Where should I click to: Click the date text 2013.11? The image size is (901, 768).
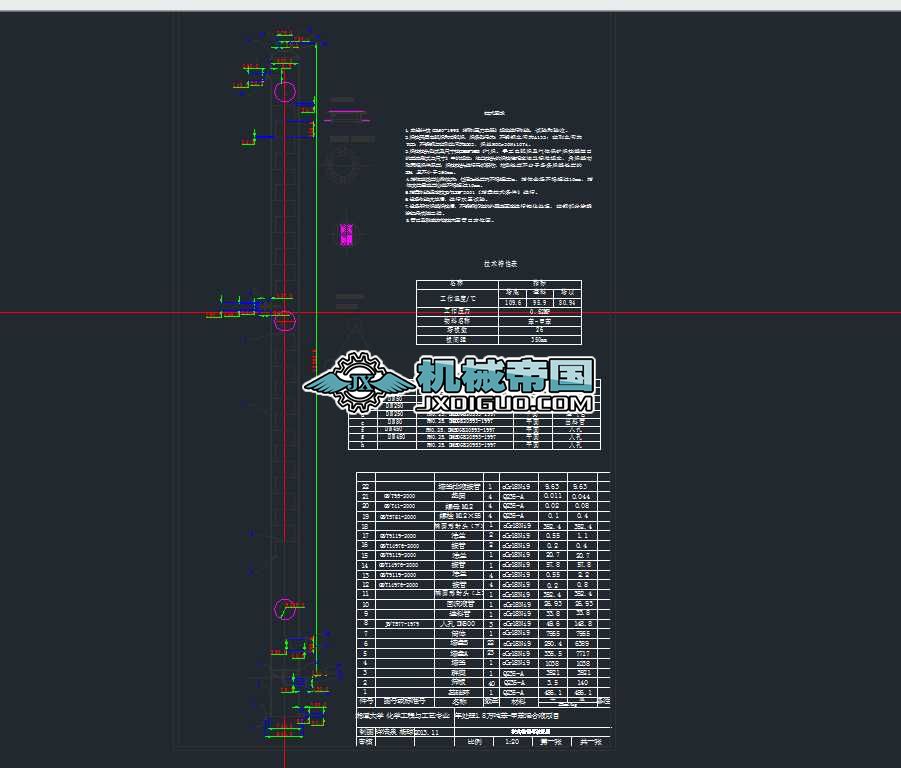pyautogui.click(x=426, y=732)
